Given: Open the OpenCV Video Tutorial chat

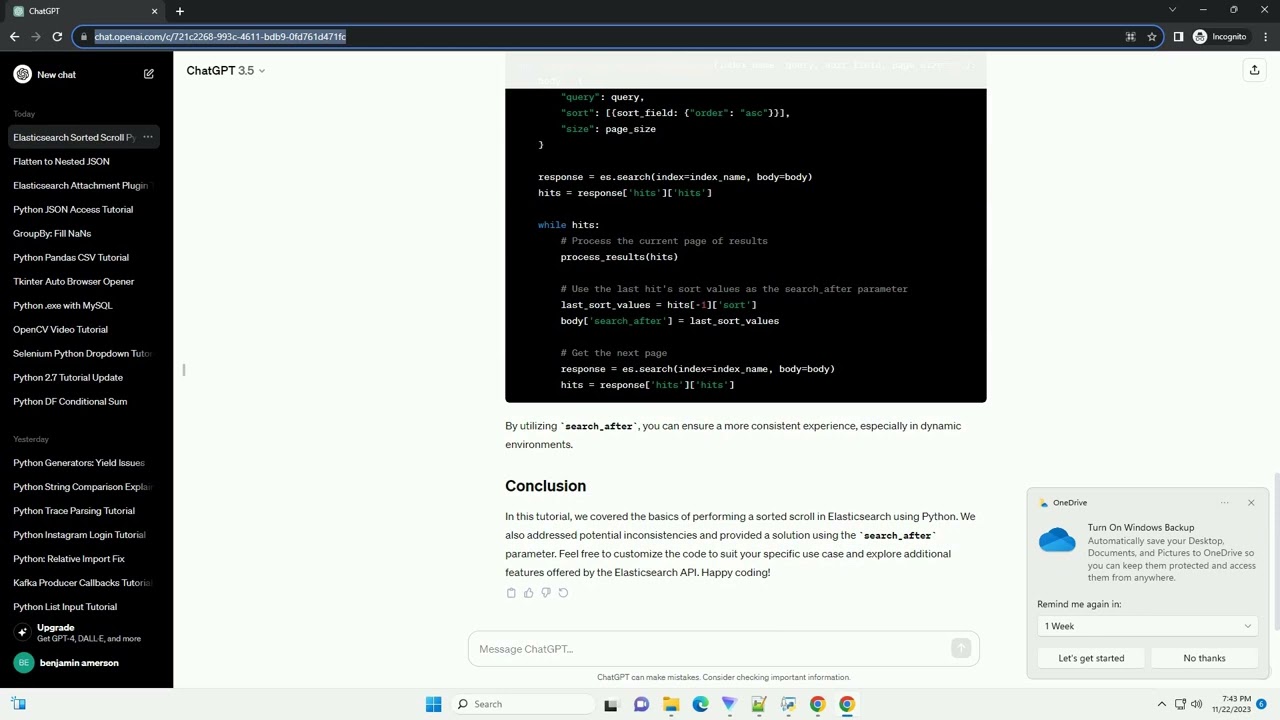Looking at the screenshot, I should 84,329.
